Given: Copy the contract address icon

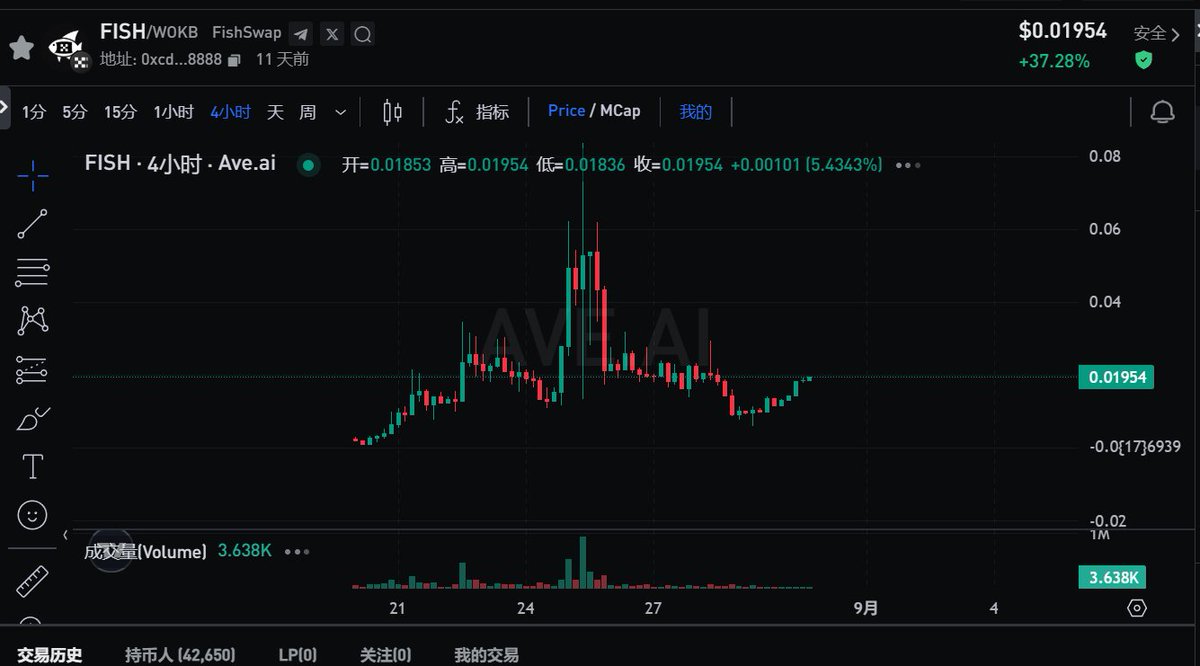Looking at the screenshot, I should point(234,60).
